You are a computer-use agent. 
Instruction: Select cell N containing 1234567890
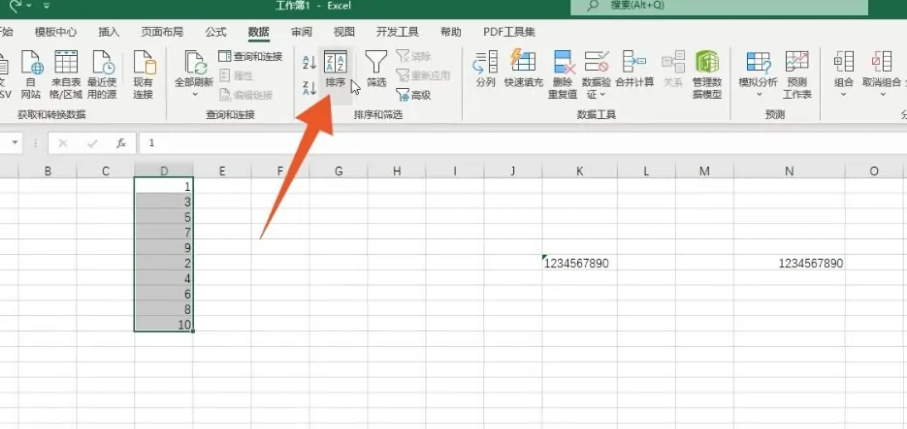click(789, 264)
